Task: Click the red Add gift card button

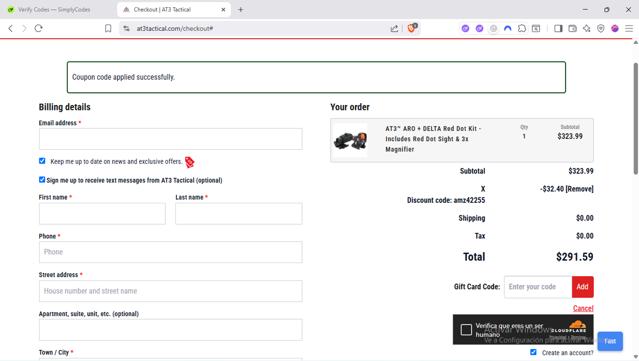Action: pos(582,287)
